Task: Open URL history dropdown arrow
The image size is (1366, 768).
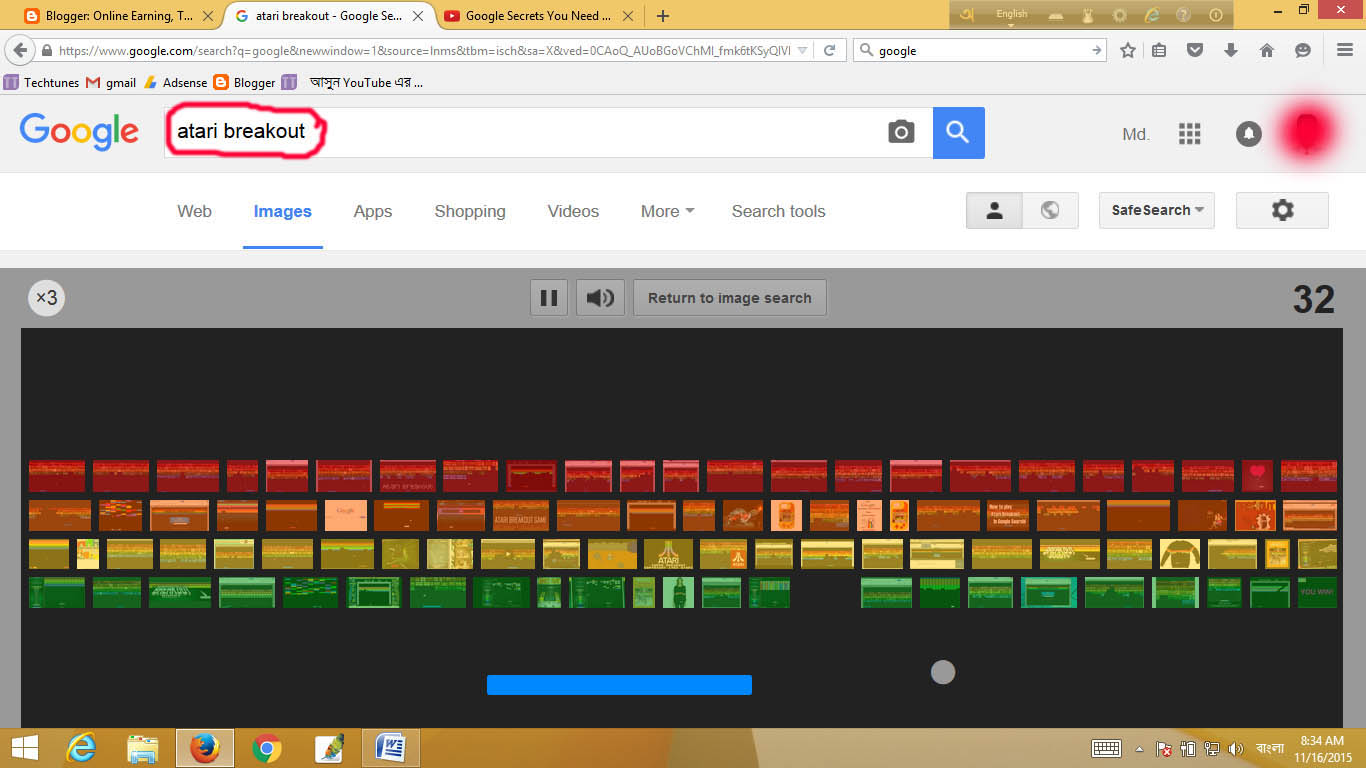Action: point(801,50)
